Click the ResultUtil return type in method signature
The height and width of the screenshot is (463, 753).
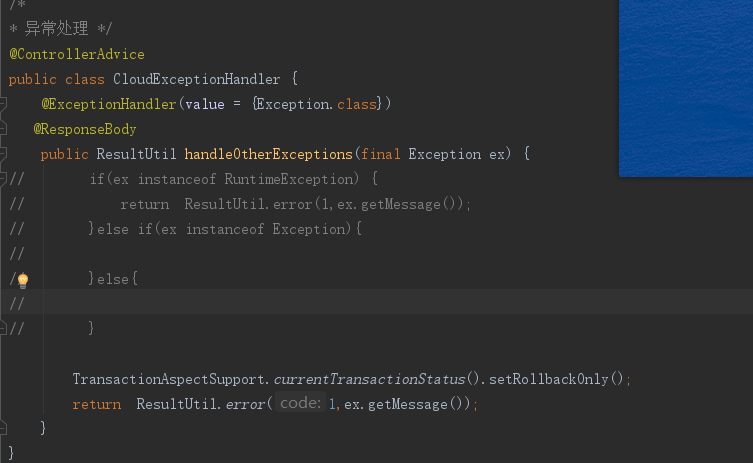tap(136, 154)
